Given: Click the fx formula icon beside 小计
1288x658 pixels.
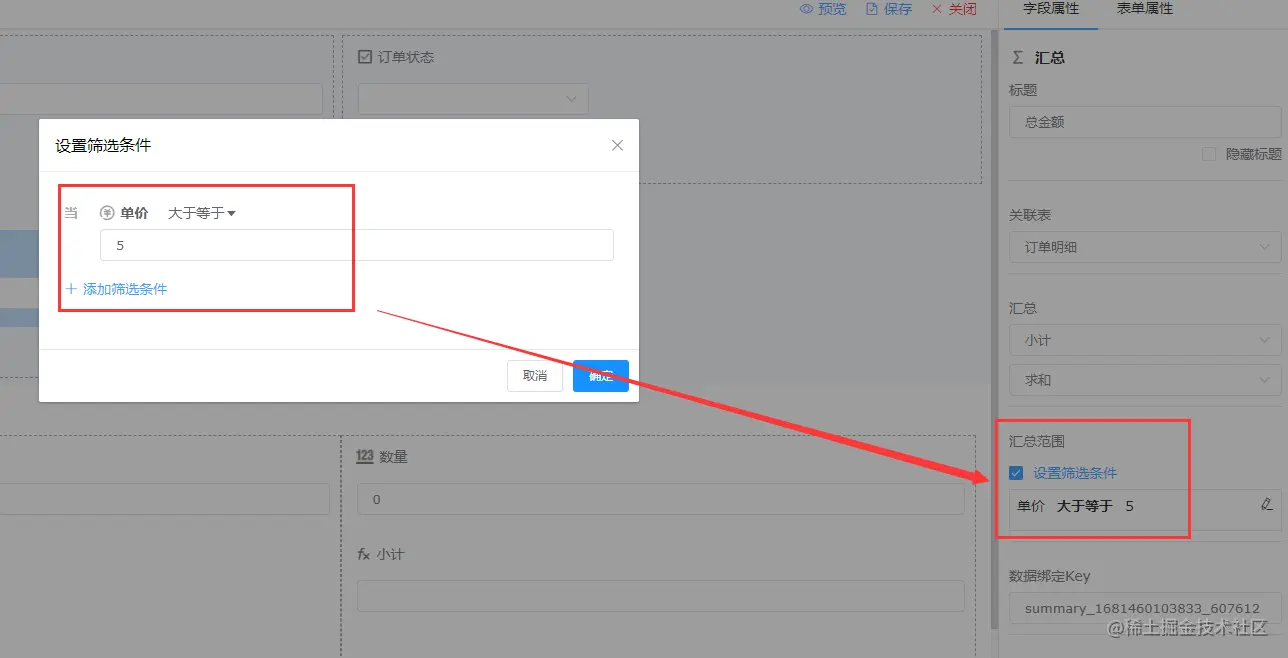Looking at the screenshot, I should coord(364,554).
